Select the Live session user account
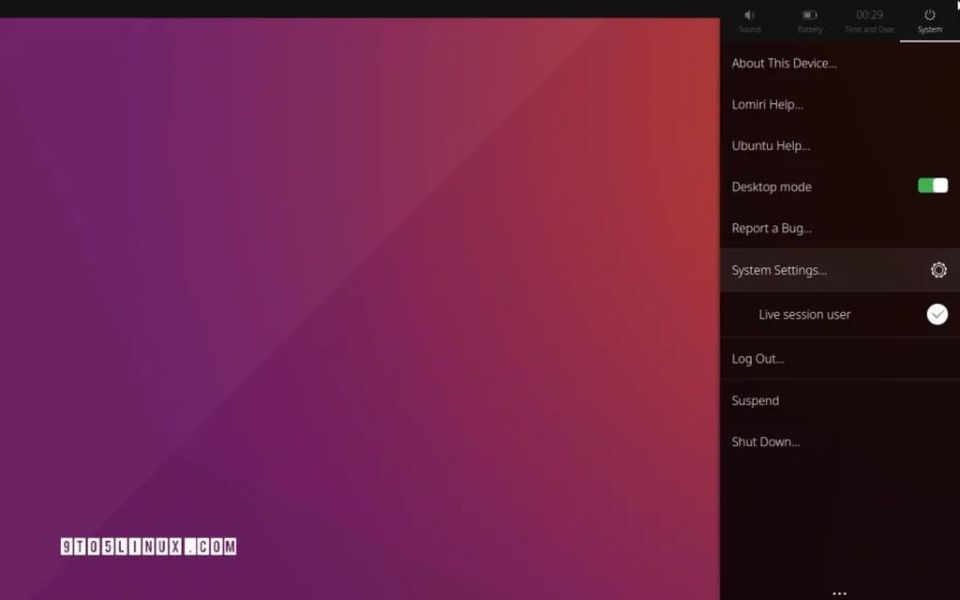This screenshot has height=600, width=960. [x=805, y=314]
